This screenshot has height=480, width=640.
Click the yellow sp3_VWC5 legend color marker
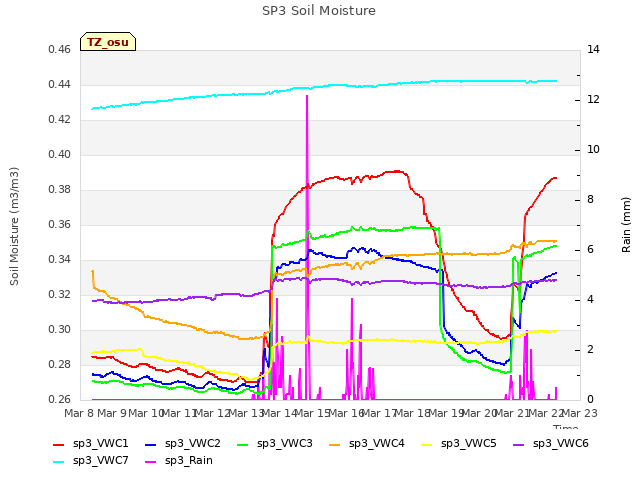(x=427, y=445)
